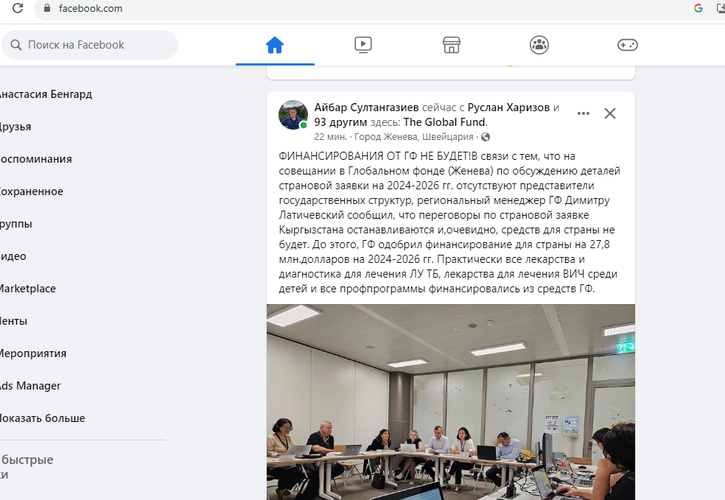725x500 pixels.
Task: Click the public audience globe icon
Action: 485,137
